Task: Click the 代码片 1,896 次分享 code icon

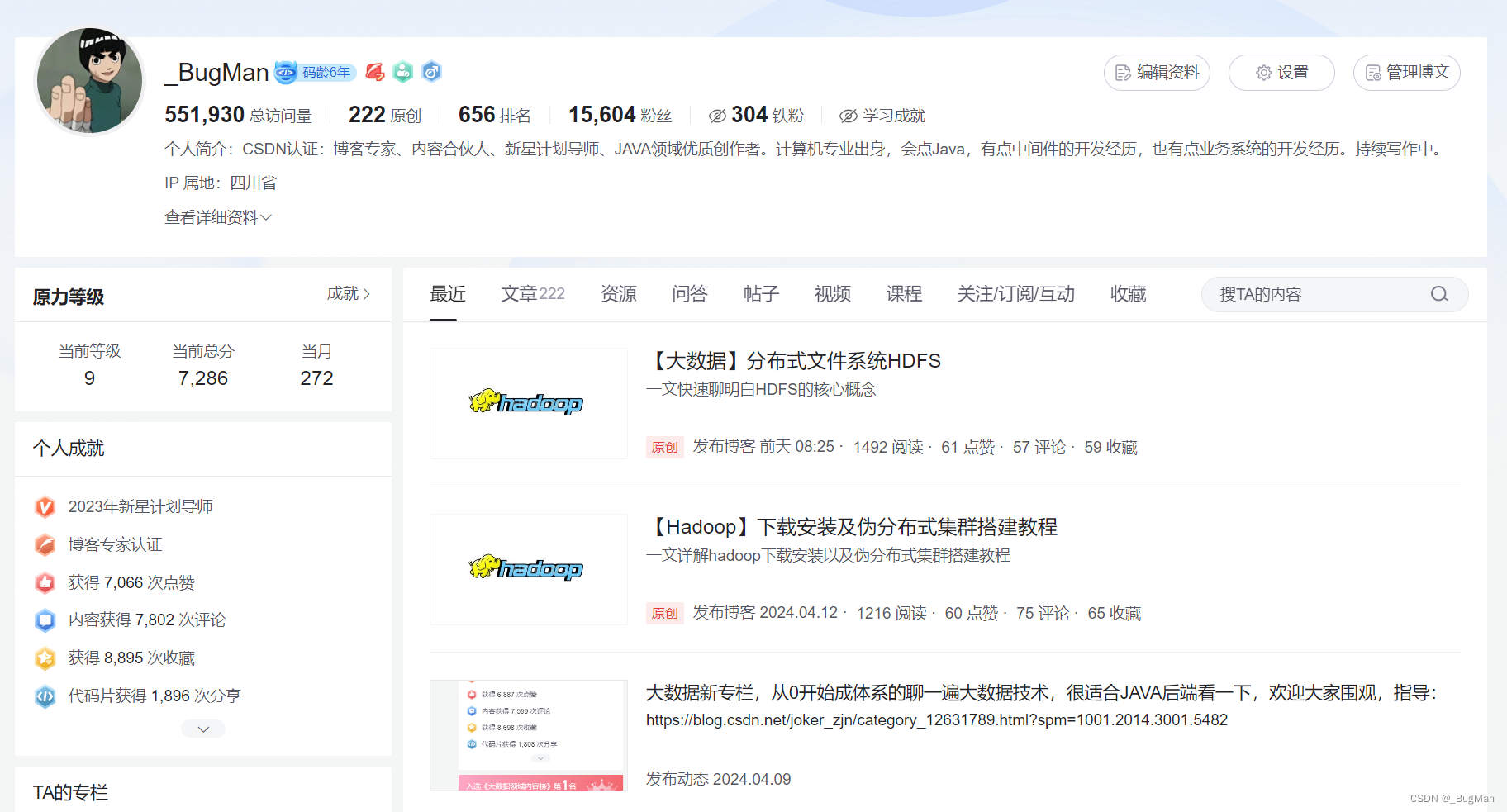Action: pyautogui.click(x=45, y=696)
